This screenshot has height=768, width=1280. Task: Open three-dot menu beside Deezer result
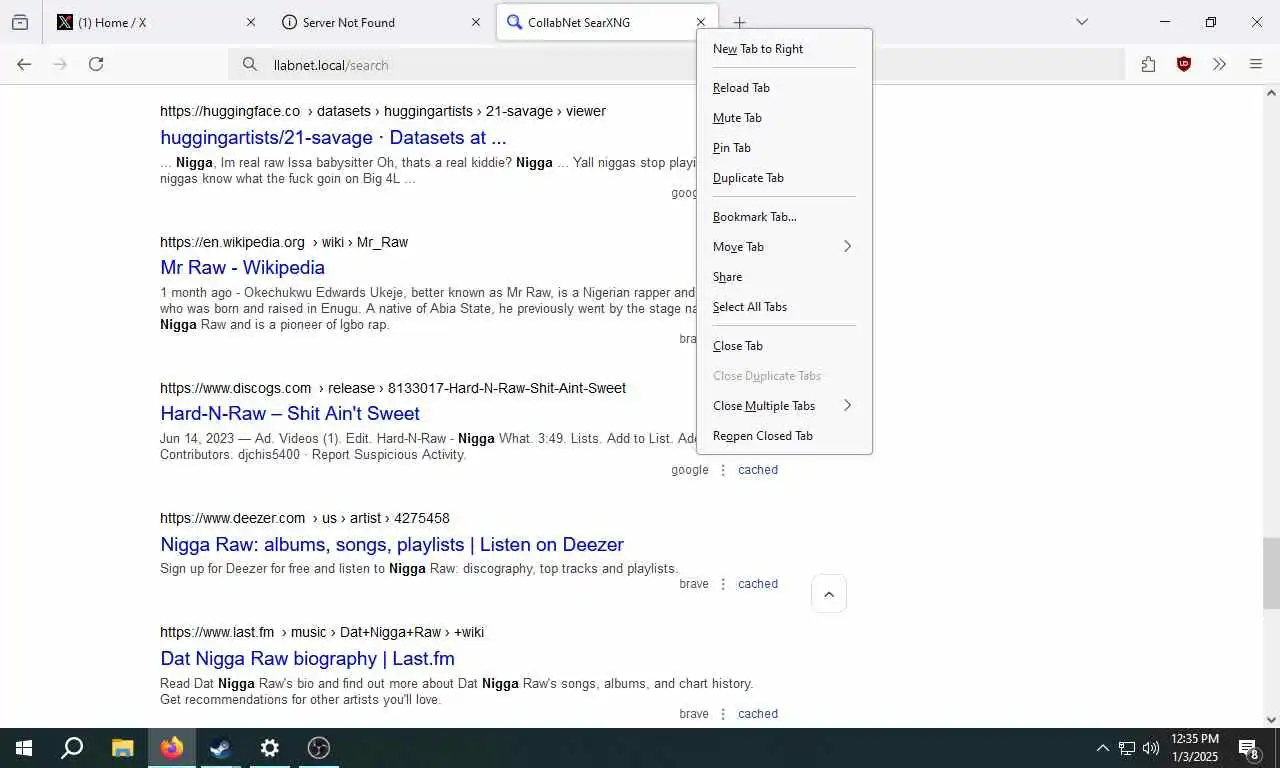(723, 584)
